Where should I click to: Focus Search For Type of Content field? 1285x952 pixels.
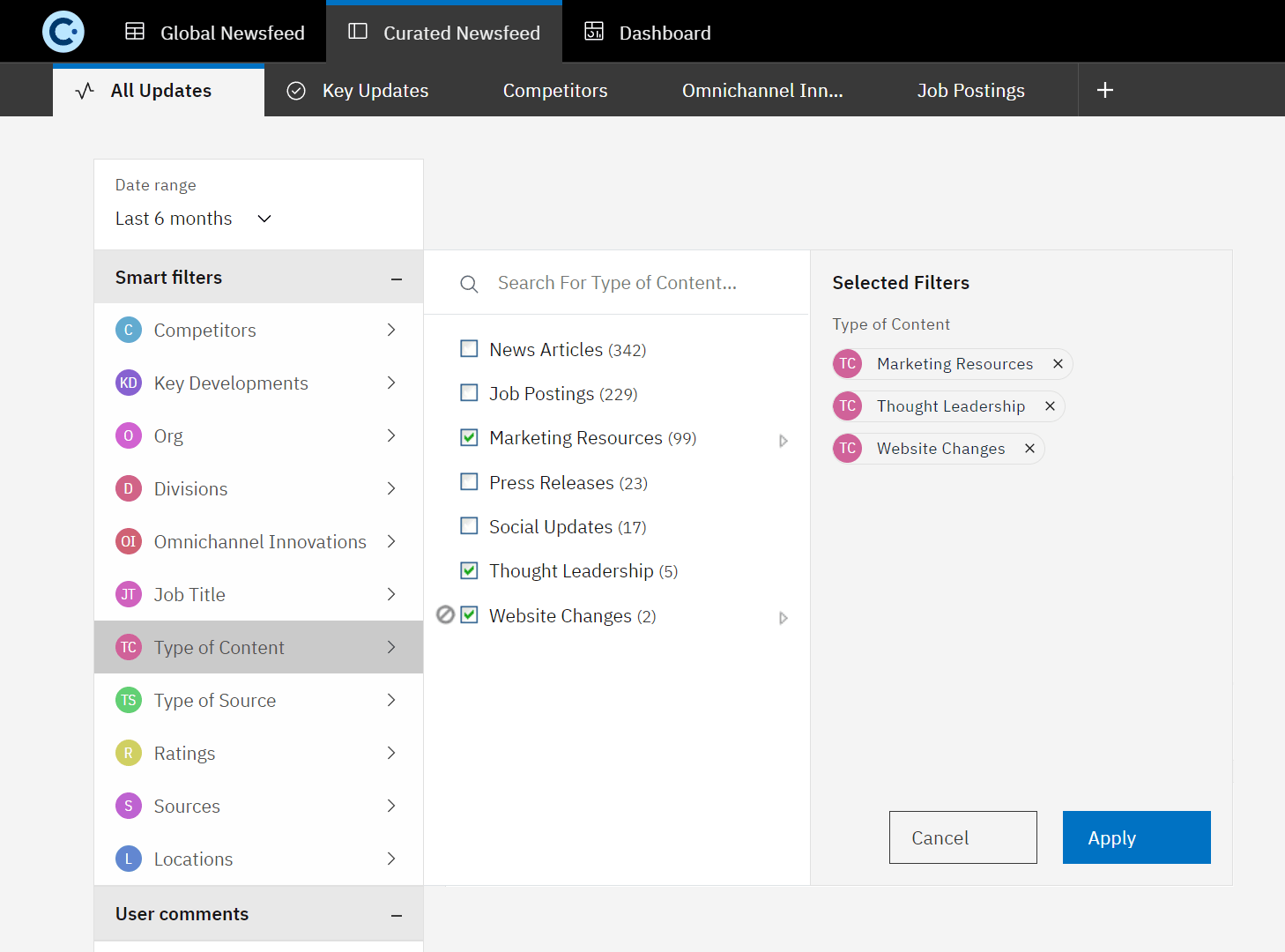(617, 283)
